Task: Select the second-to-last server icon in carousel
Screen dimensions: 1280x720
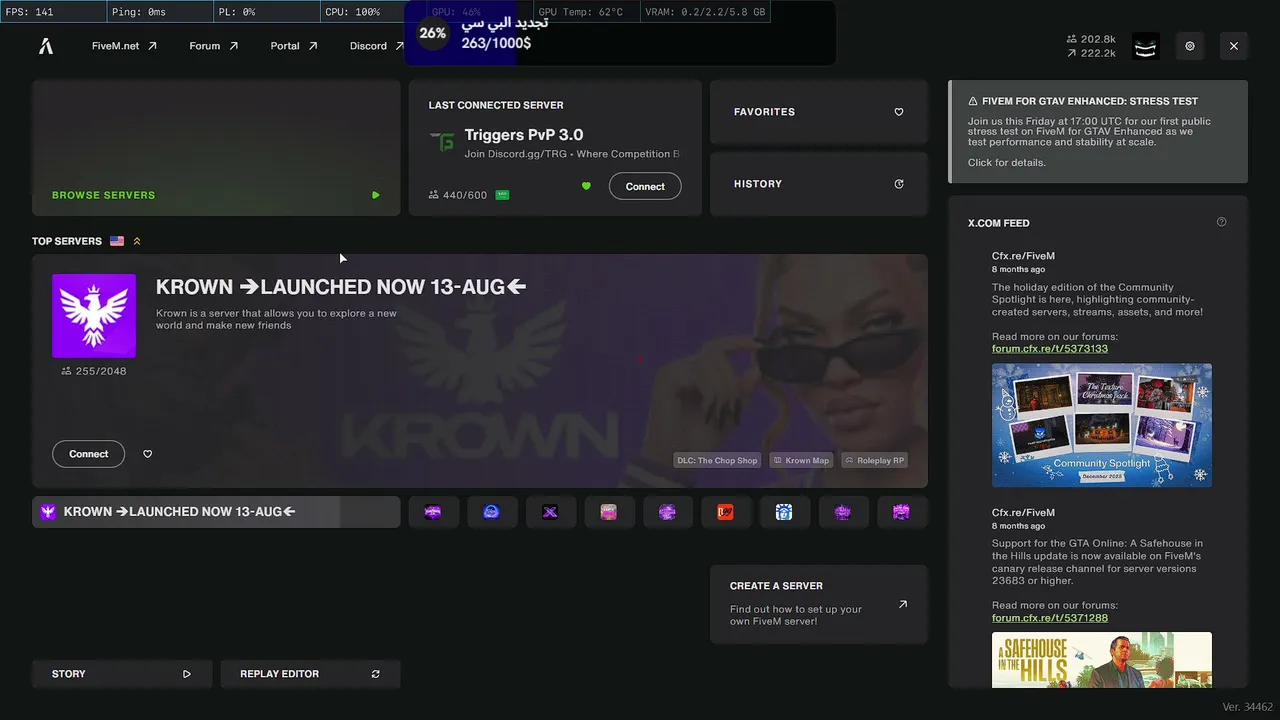Action: pos(843,512)
